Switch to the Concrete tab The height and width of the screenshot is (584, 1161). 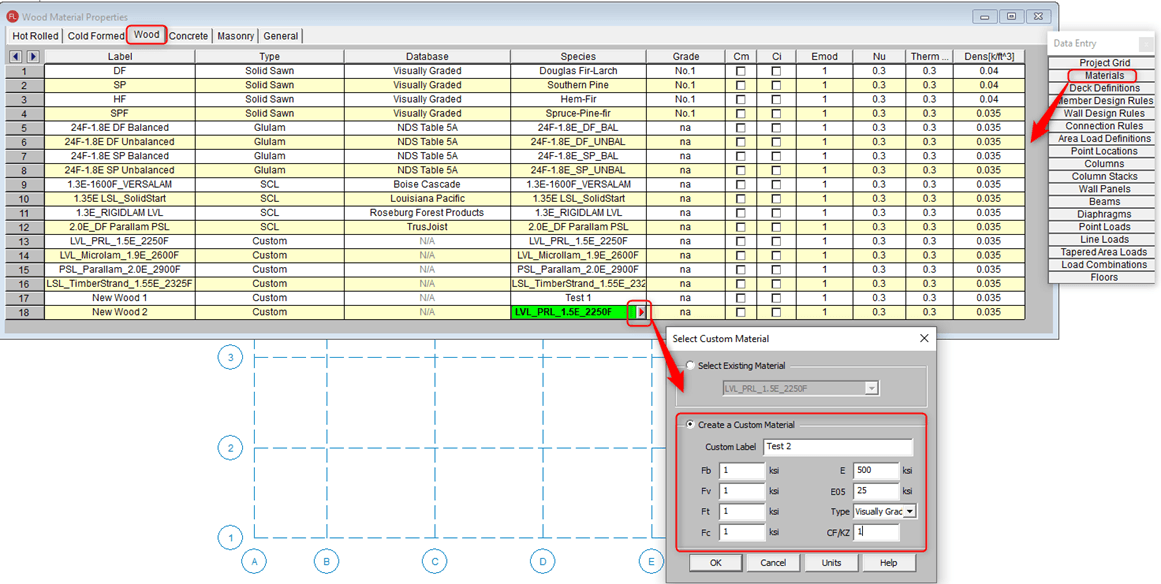click(188, 36)
